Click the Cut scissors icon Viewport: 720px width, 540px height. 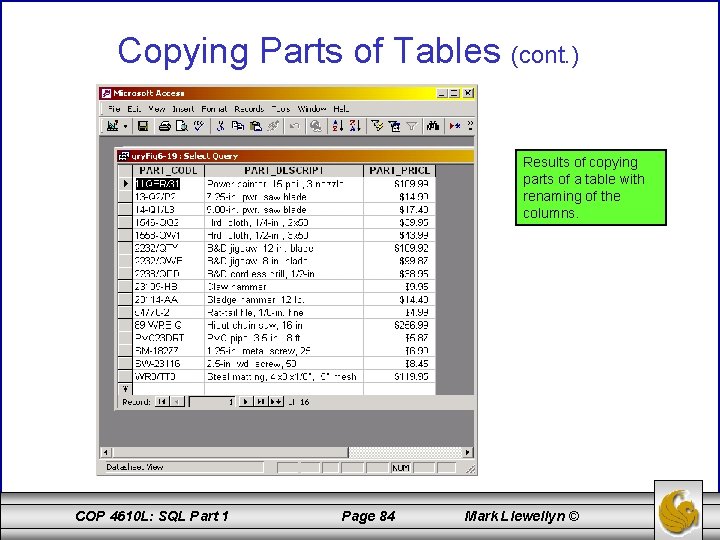220,126
